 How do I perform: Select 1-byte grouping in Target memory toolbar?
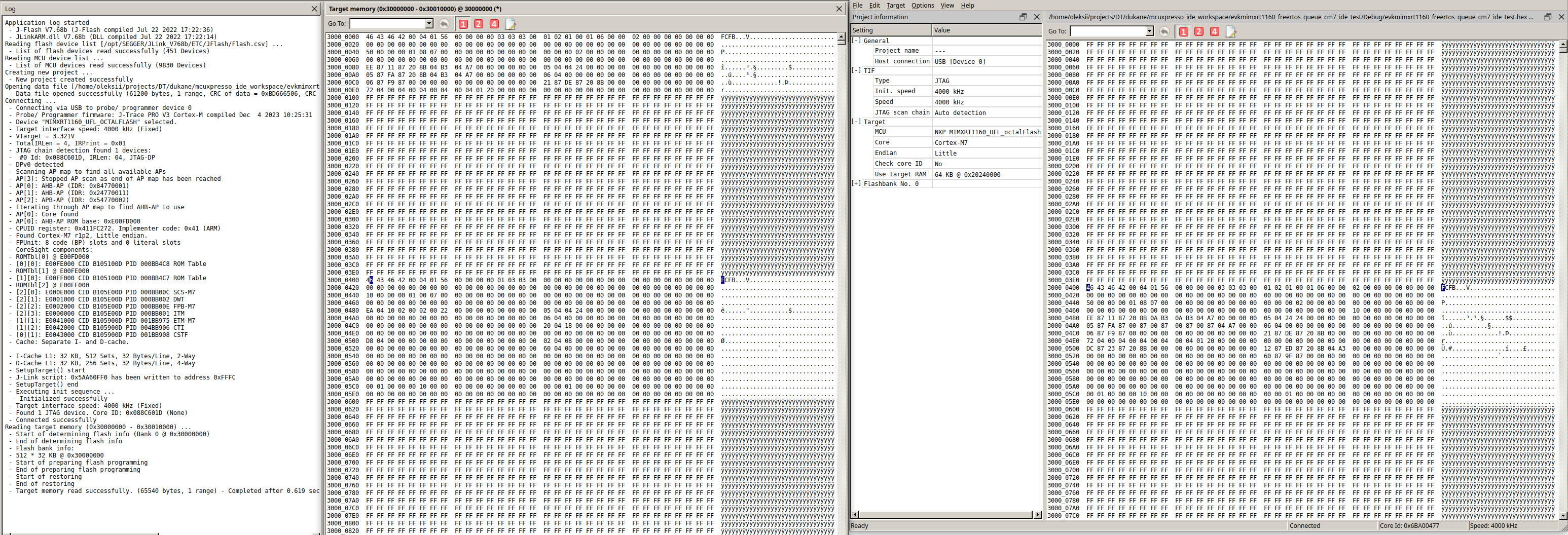[x=463, y=23]
